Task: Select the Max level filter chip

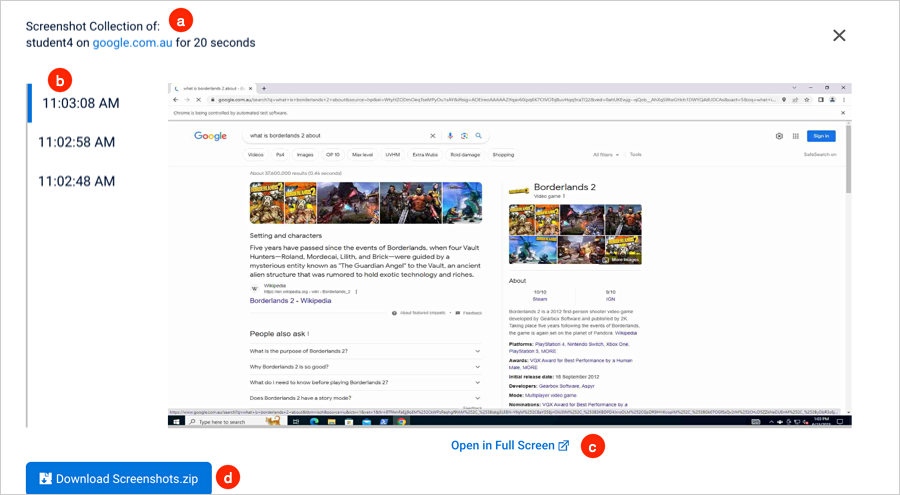Action: pos(362,154)
